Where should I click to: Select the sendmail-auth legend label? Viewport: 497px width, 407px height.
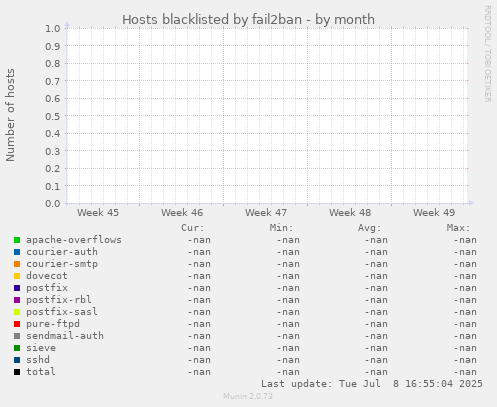[x=65, y=336]
